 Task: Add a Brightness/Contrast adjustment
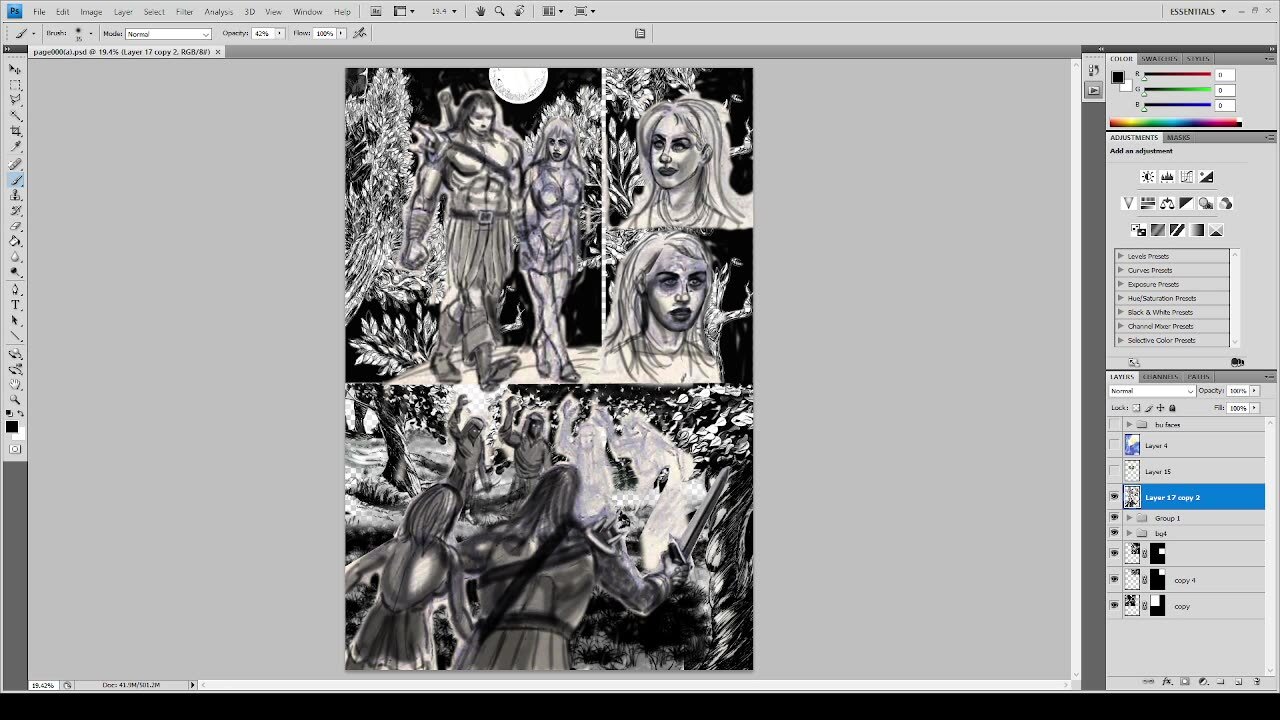1148,177
